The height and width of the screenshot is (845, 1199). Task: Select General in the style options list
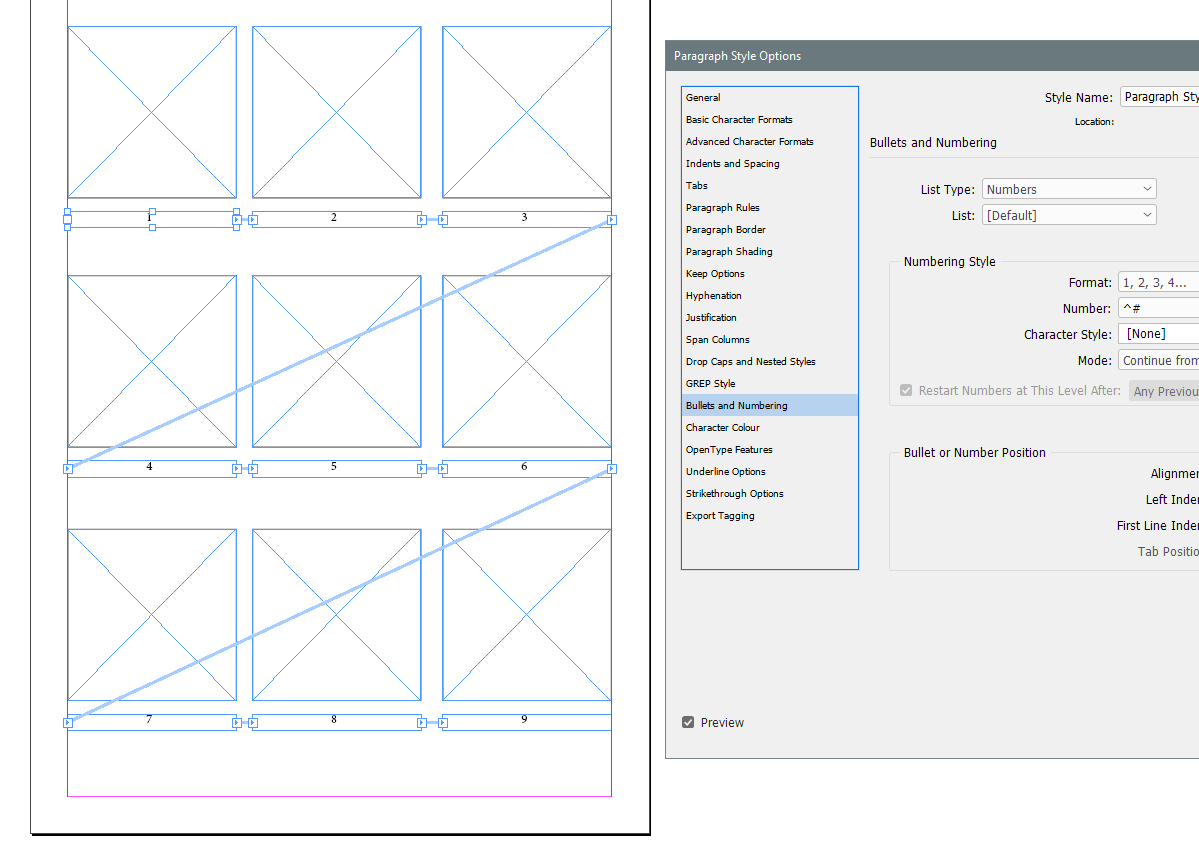pos(769,97)
